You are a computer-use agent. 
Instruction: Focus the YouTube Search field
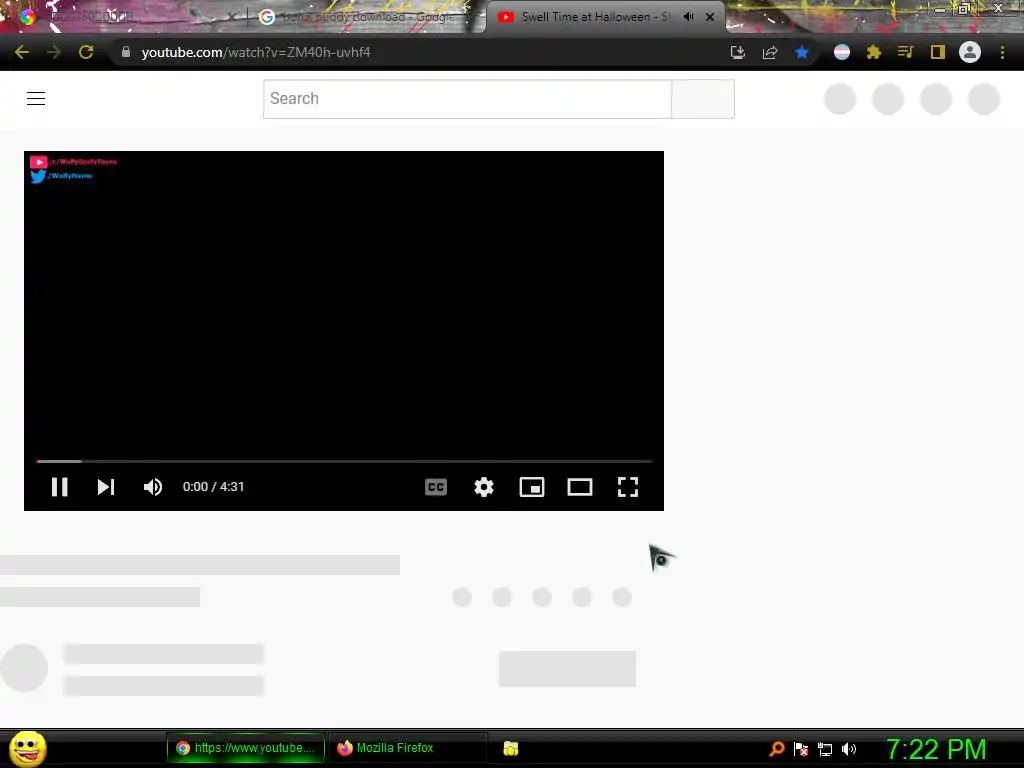(x=467, y=99)
